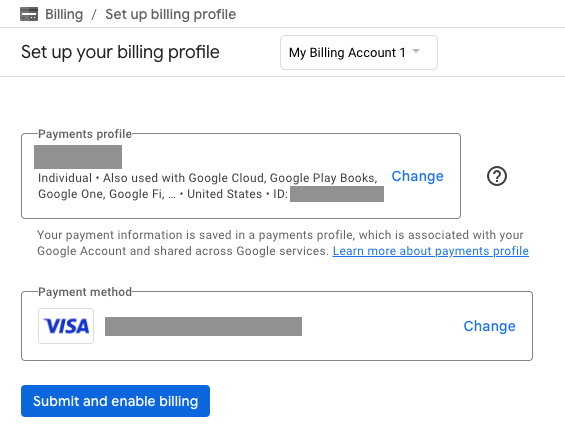Click the 'Payments profile' field label
565x442 pixels.
pyautogui.click(x=85, y=134)
